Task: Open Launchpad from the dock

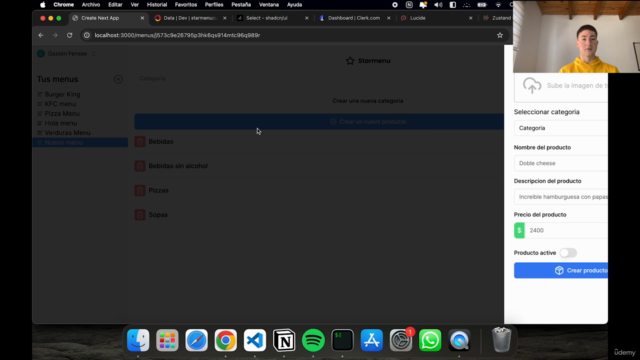Action: (167, 340)
